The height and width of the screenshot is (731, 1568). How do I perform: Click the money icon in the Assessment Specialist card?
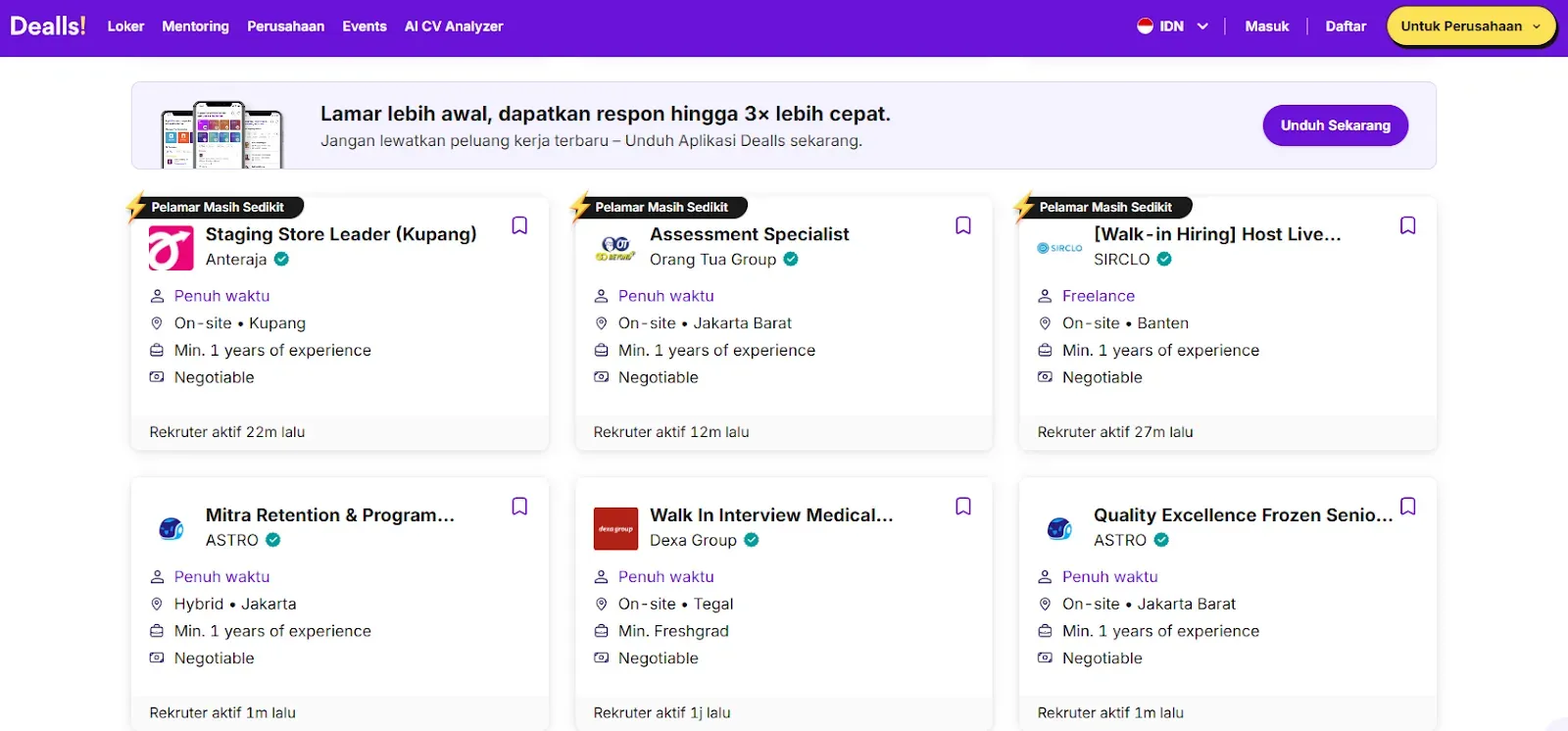pos(601,377)
